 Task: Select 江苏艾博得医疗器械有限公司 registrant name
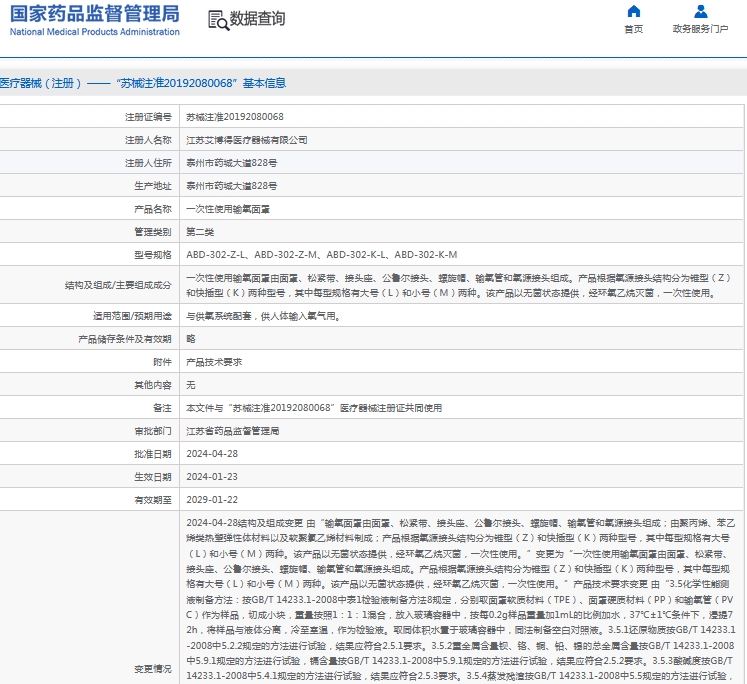[246, 140]
